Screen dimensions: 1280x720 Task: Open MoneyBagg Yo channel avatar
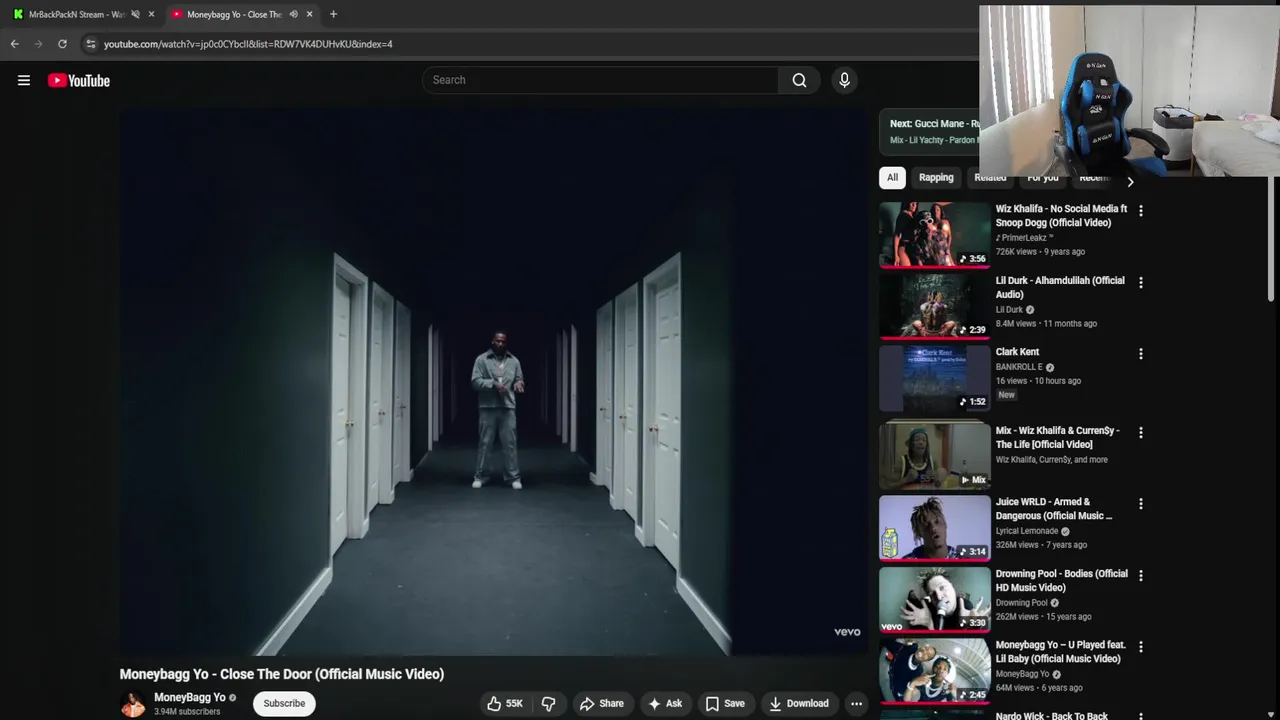pos(133,705)
